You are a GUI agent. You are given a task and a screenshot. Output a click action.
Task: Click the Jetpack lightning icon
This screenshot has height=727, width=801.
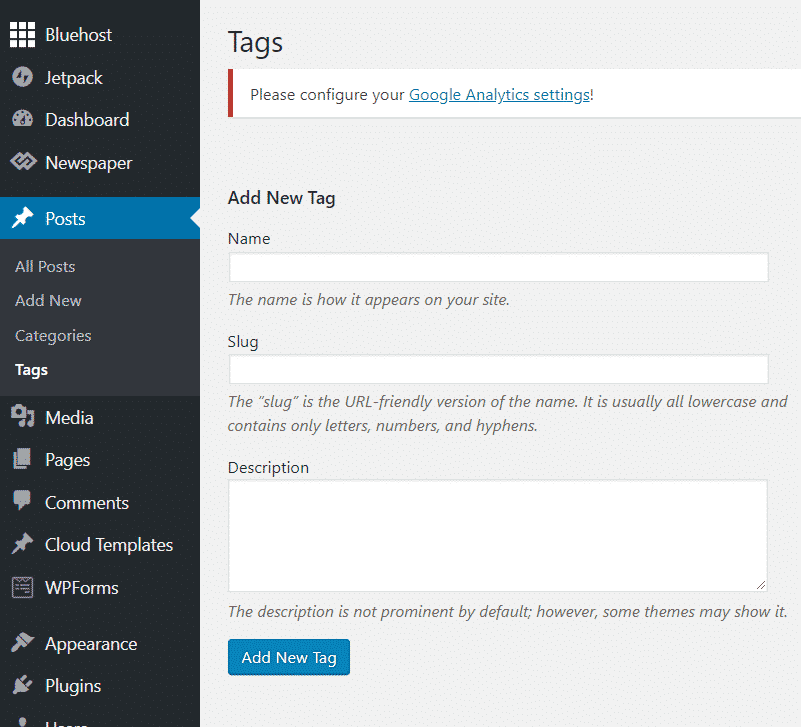[22, 77]
